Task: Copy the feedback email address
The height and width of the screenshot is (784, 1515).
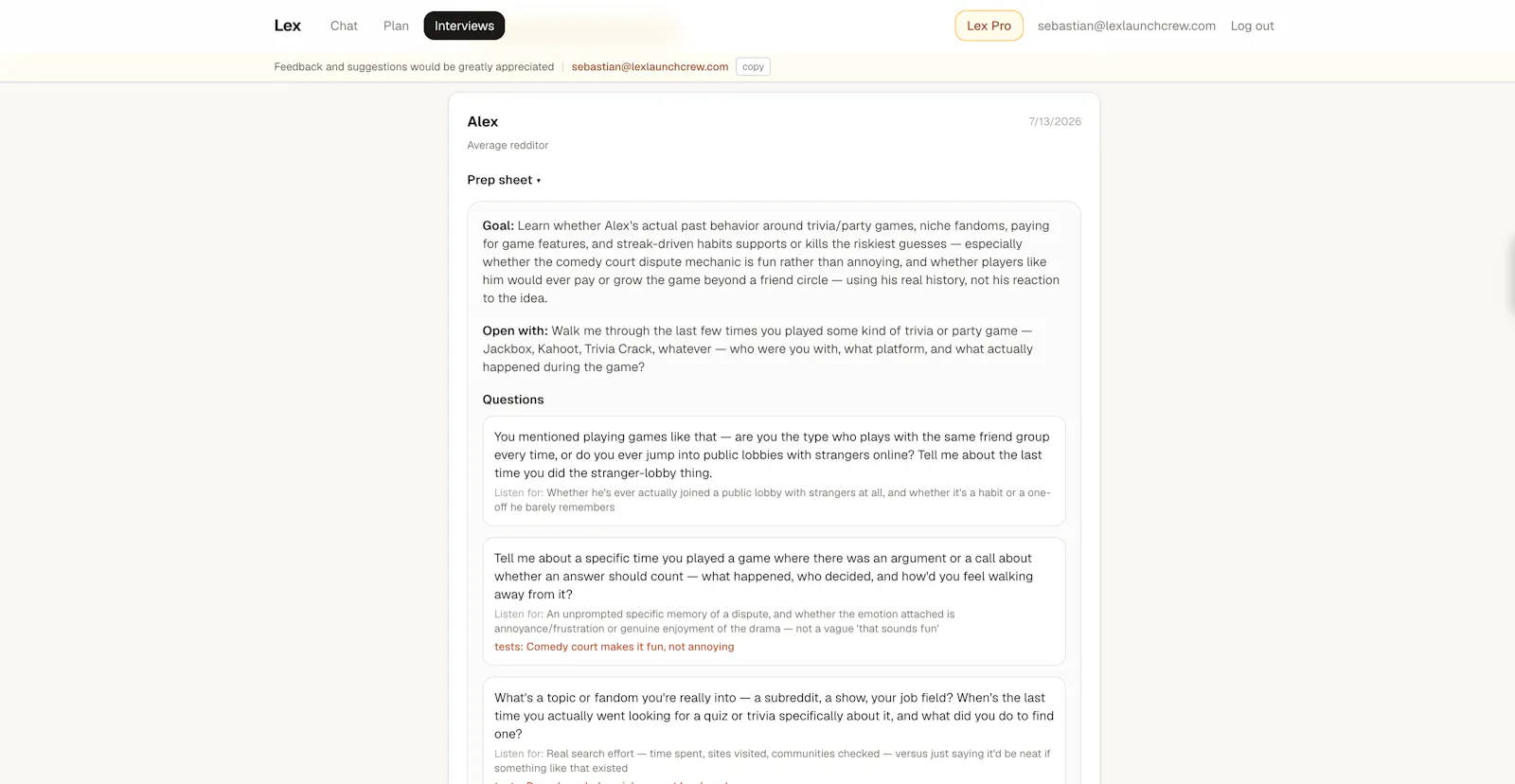Action: 753,66
